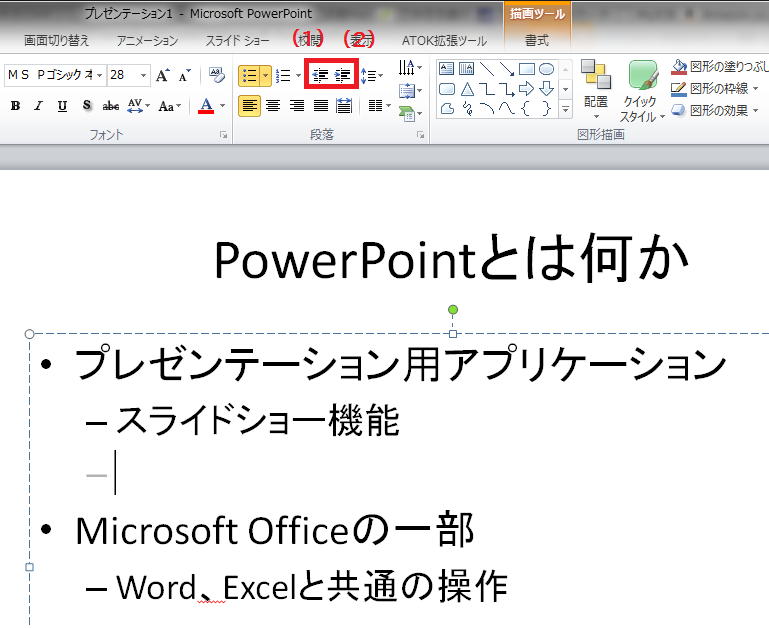
Task: Select the triangle shape
Action: (467, 89)
